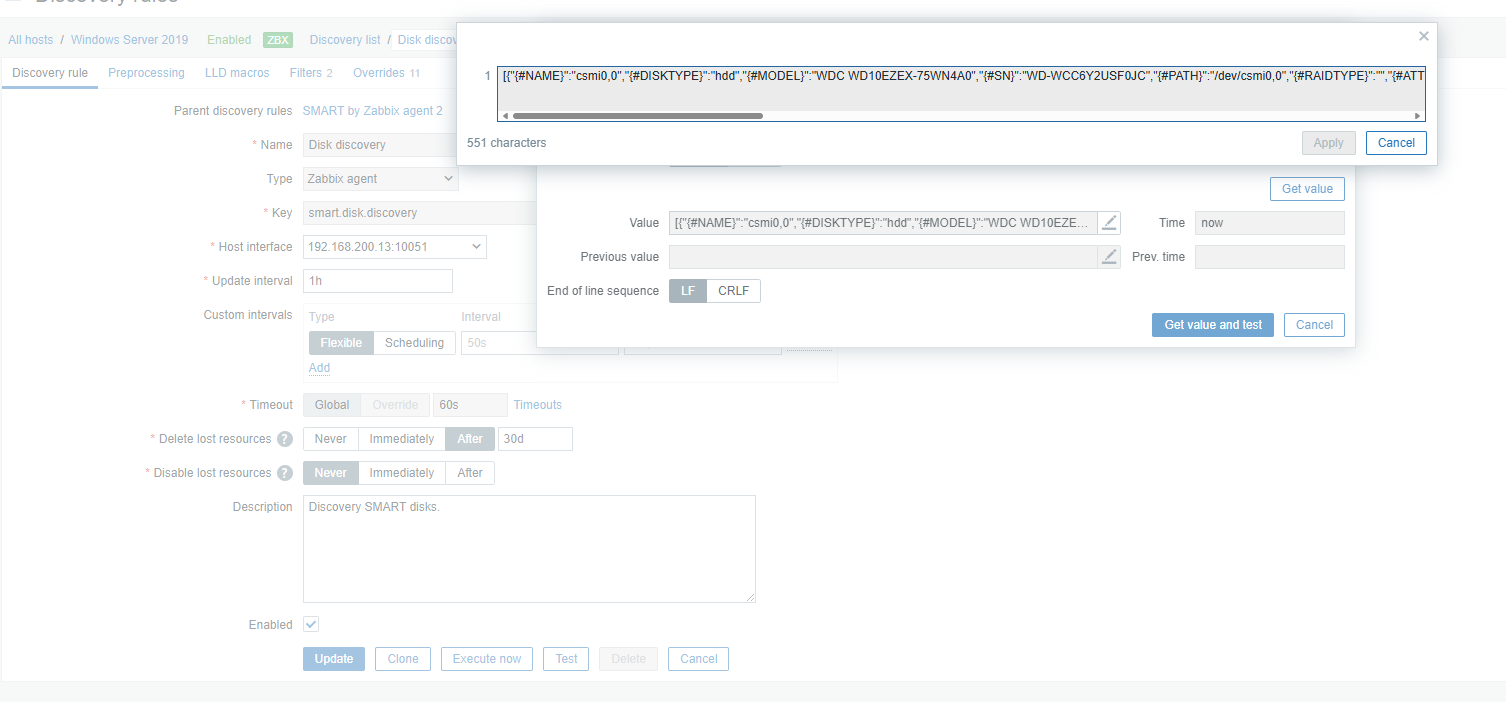Click the help icon beside Disable lost resources
Screen dimensions: 1506x702
pos(285,473)
